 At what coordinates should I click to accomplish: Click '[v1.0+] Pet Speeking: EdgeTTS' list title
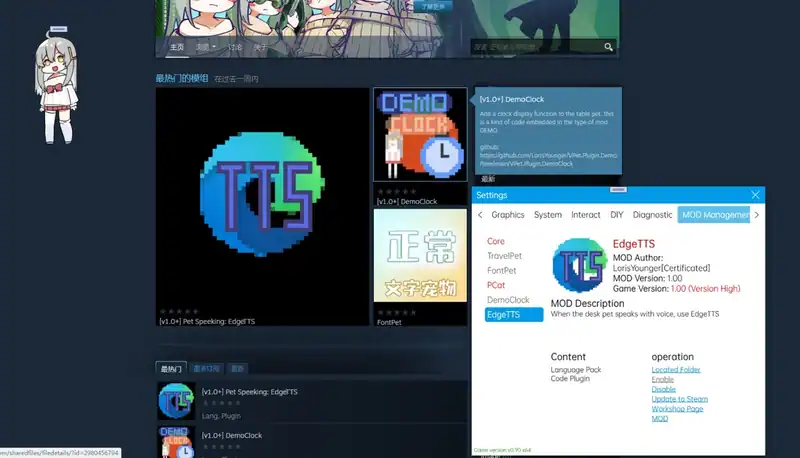(x=249, y=392)
